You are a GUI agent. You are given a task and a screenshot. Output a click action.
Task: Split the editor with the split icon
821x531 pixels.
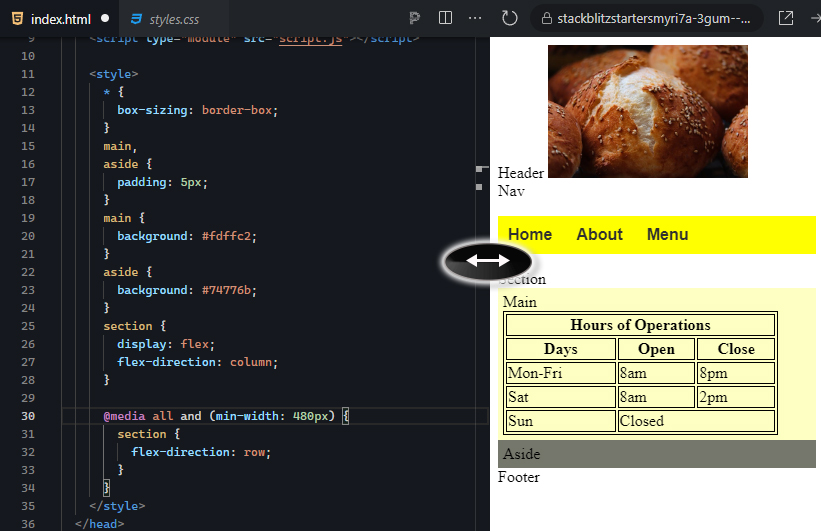click(x=445, y=18)
